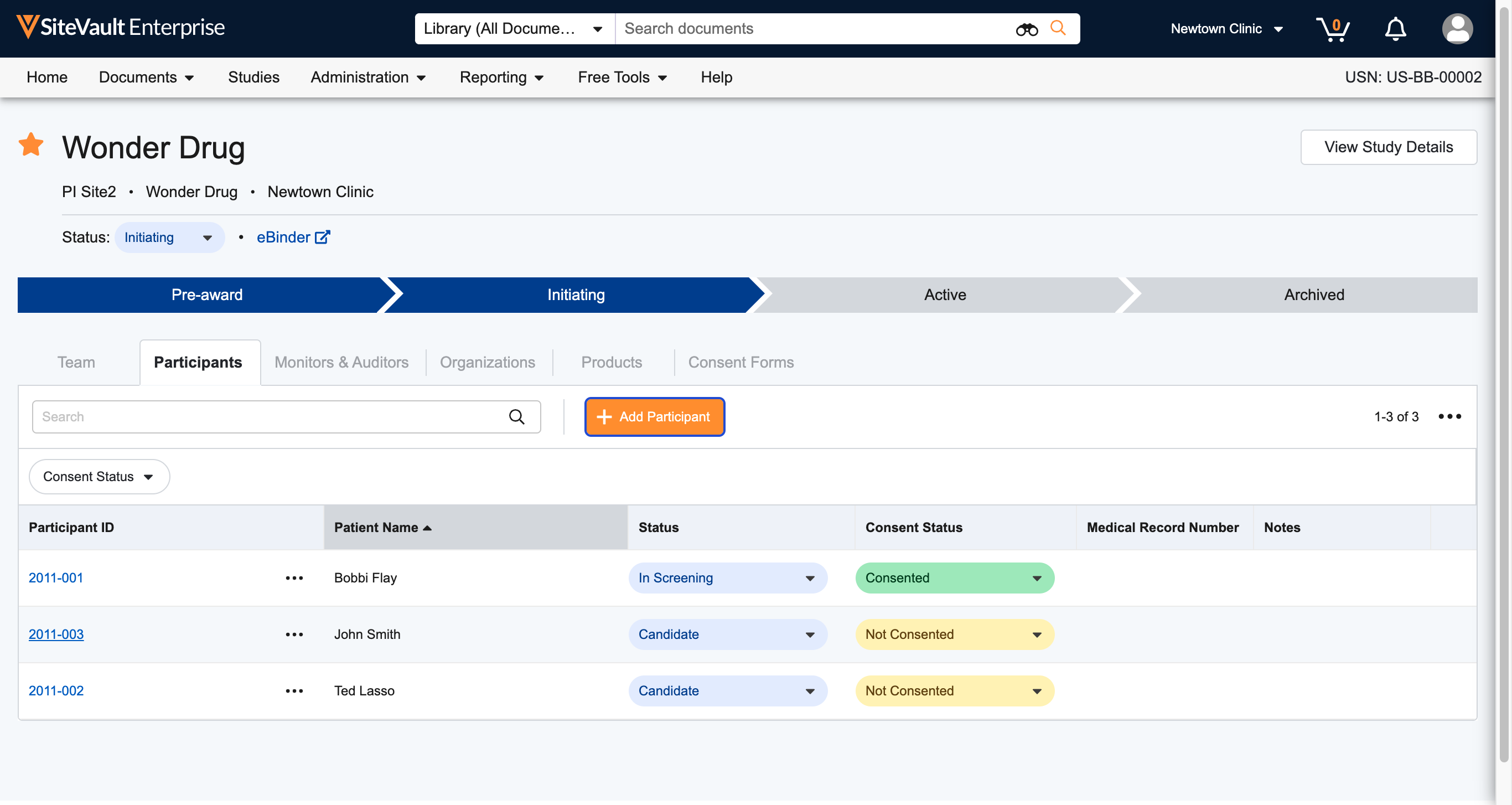Open the Documents menu

click(x=146, y=78)
